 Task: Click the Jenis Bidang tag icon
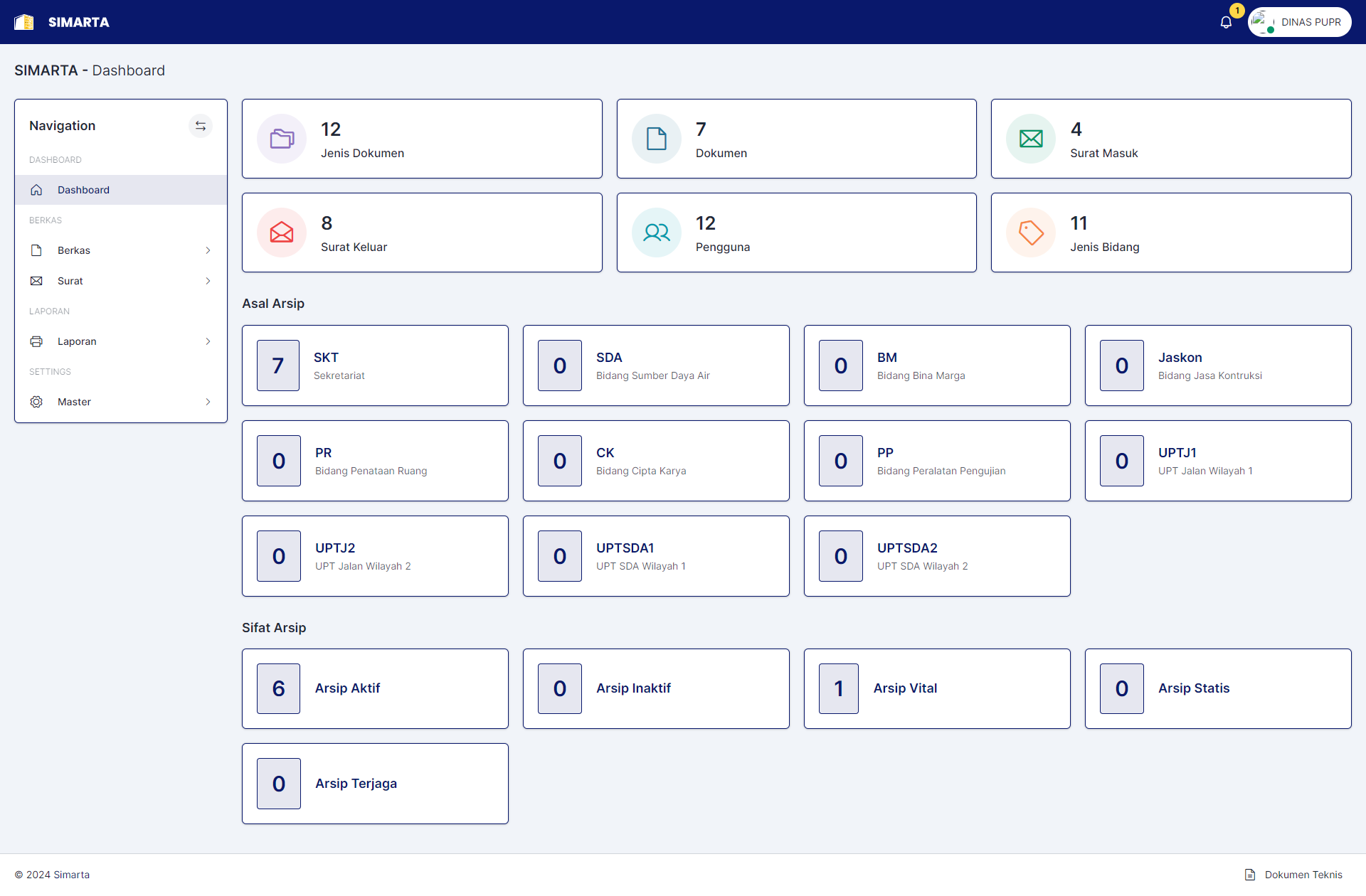1031,233
